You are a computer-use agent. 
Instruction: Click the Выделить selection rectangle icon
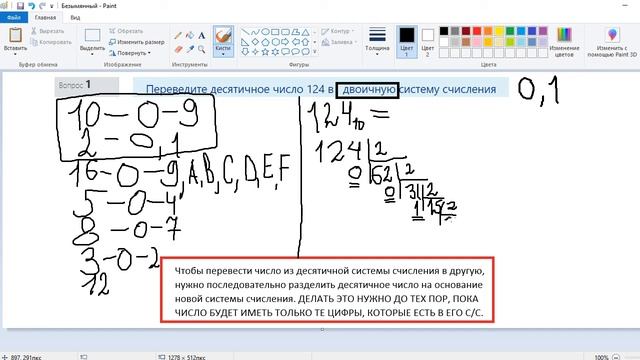(x=92, y=35)
